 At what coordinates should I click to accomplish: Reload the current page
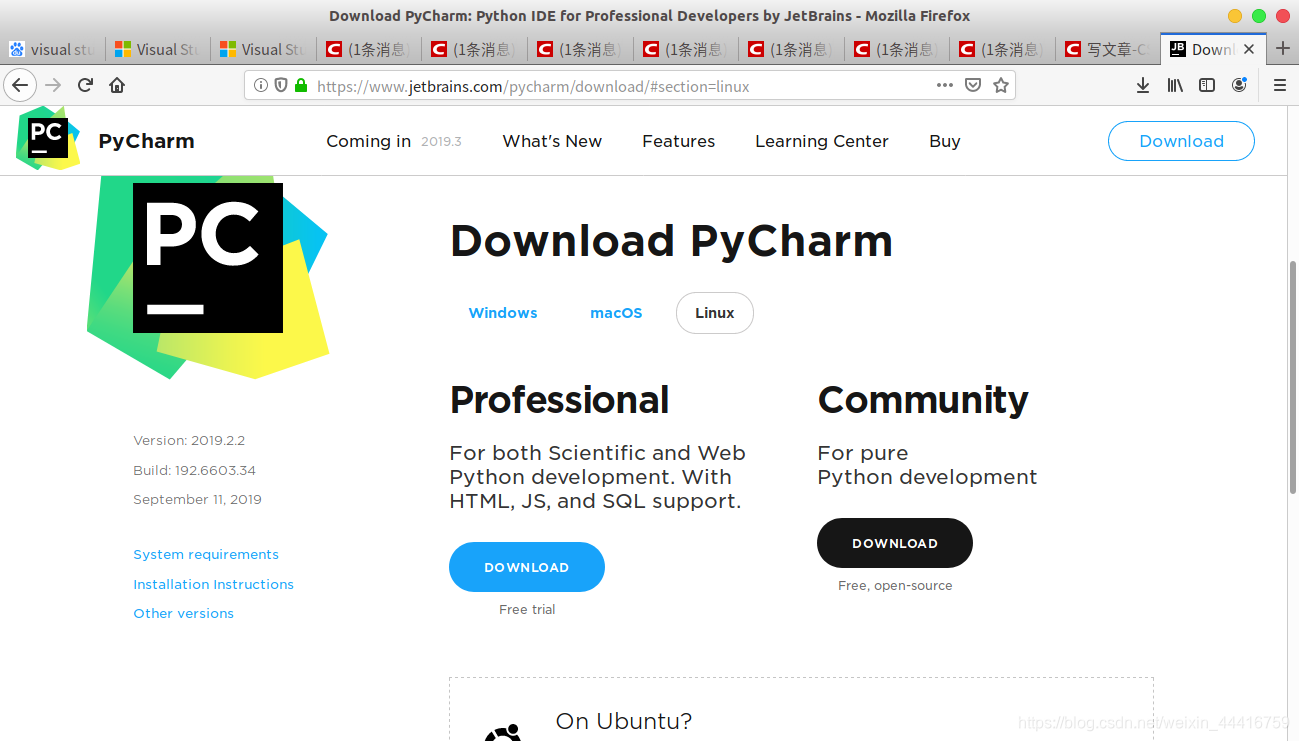click(x=86, y=85)
